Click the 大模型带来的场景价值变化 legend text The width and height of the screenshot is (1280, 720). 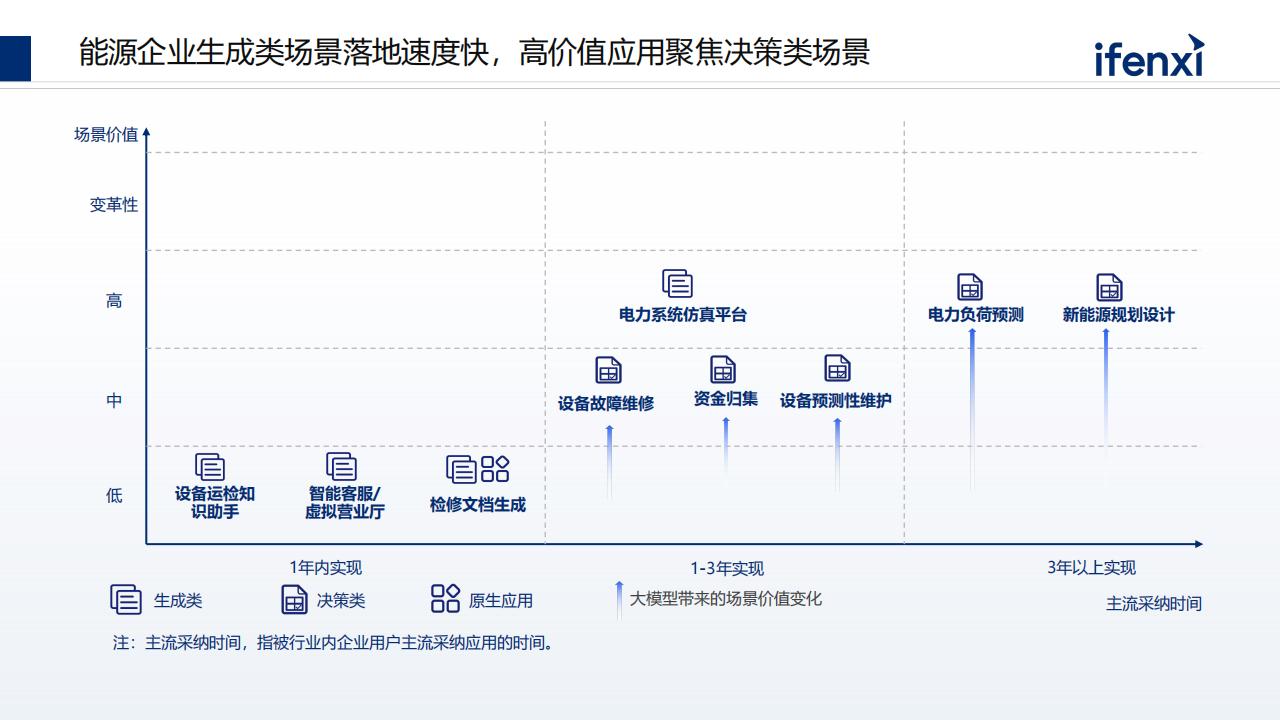coord(726,598)
